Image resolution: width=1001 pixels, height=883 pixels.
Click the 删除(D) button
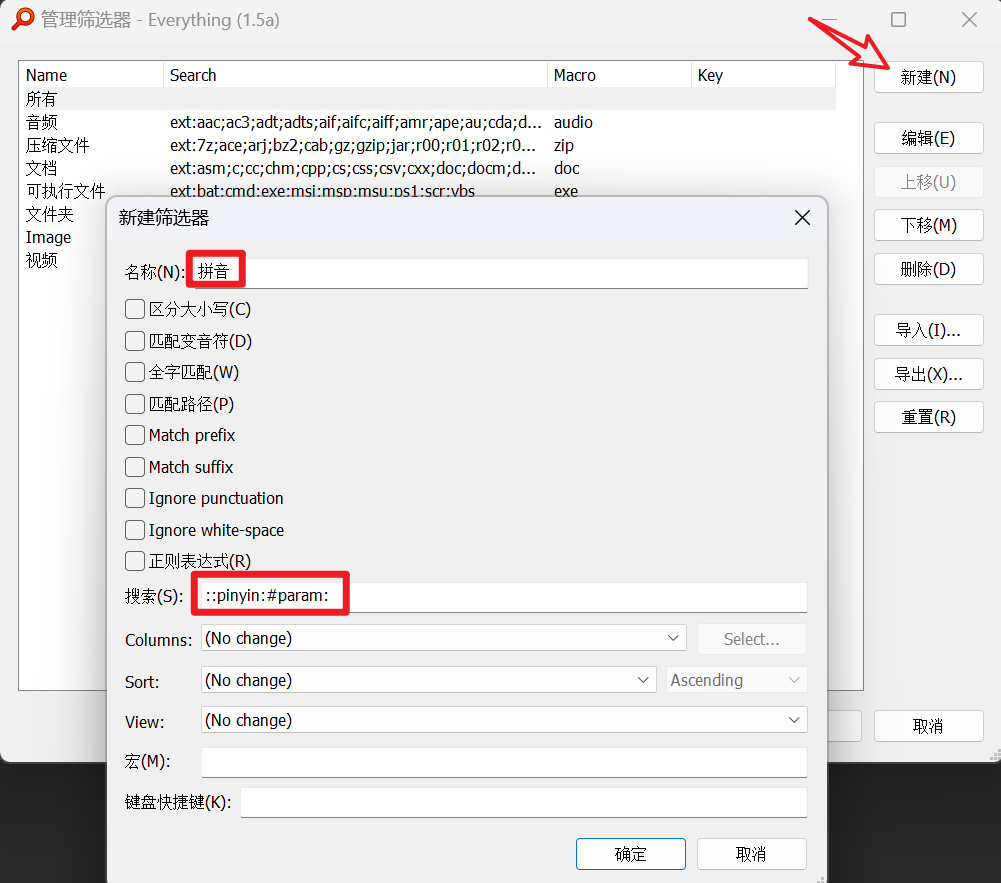(928, 269)
